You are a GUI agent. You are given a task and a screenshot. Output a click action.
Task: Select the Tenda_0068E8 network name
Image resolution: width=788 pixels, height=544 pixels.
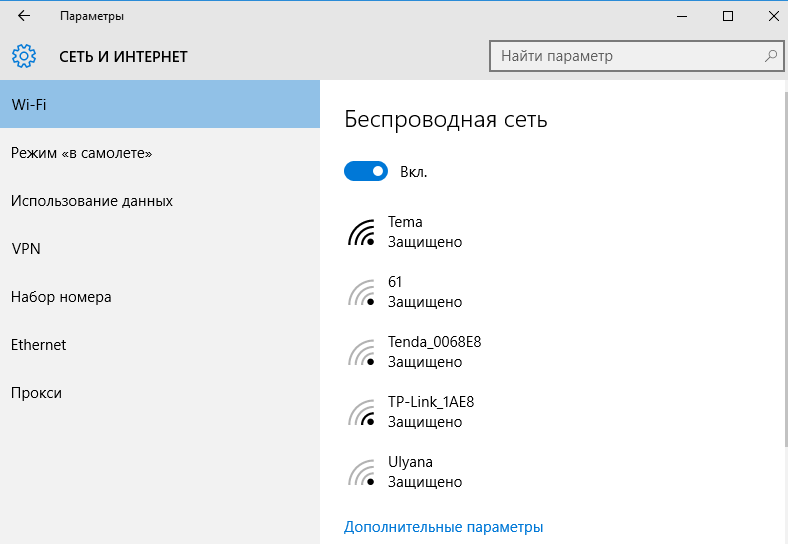(434, 342)
